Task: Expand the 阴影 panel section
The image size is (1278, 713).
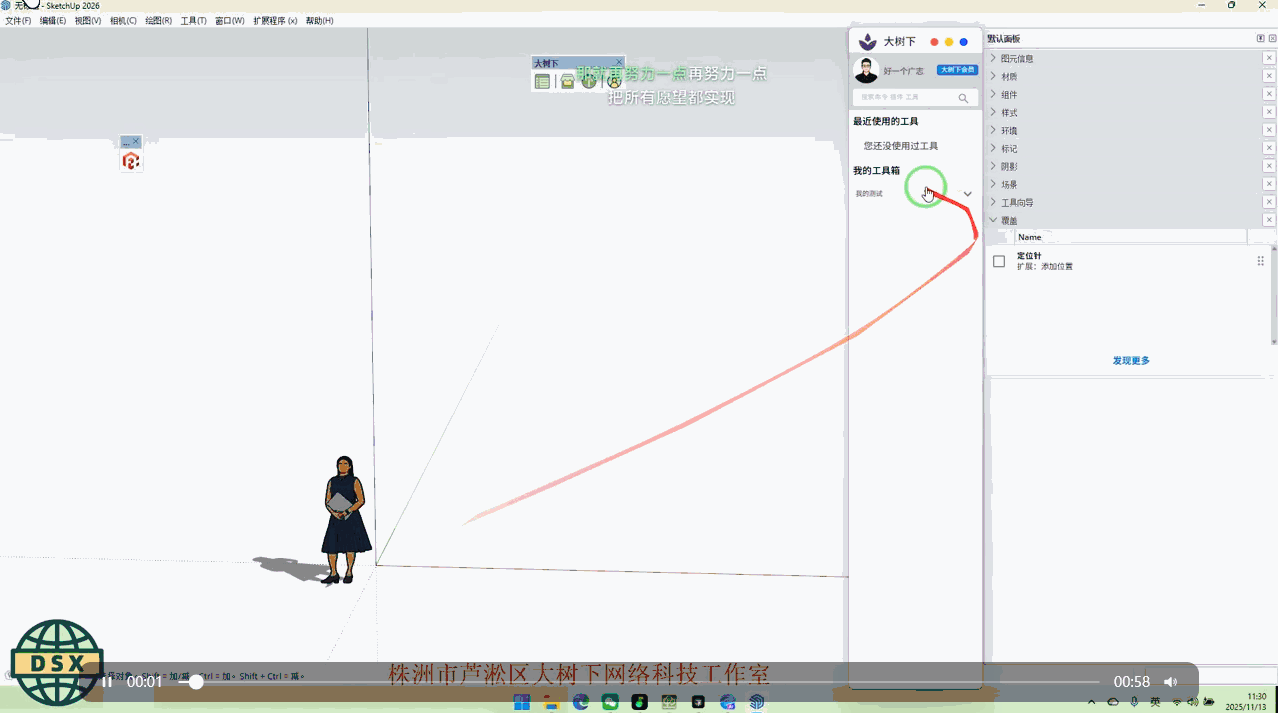Action: click(993, 166)
